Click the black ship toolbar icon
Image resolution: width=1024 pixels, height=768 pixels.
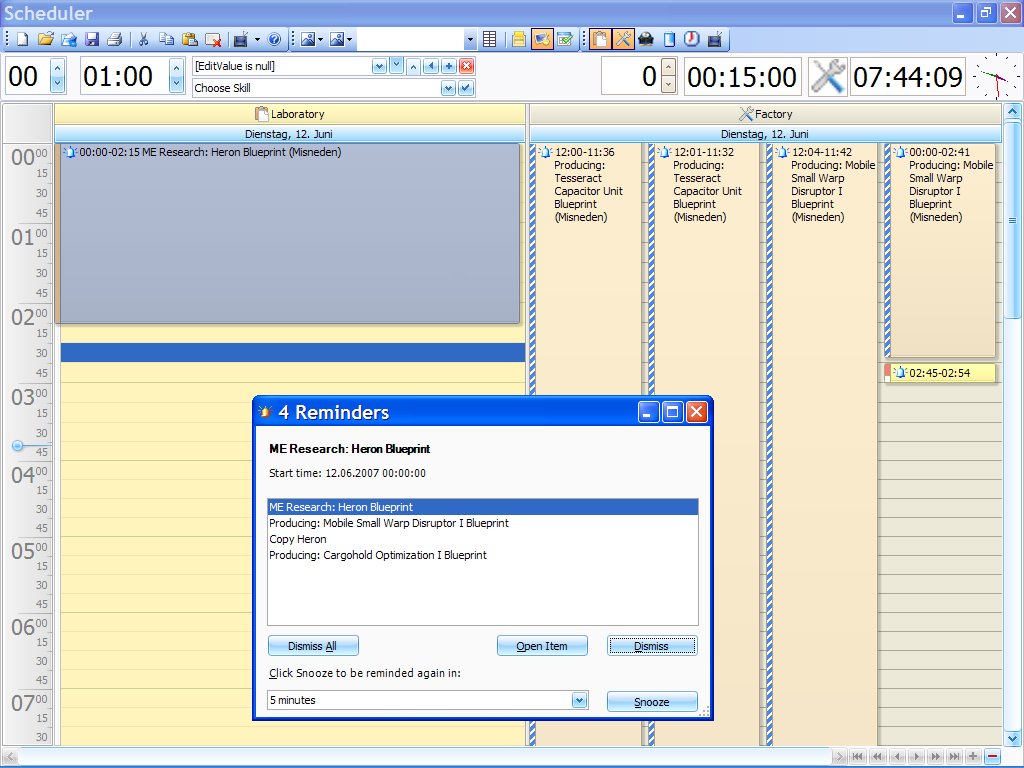click(646, 40)
